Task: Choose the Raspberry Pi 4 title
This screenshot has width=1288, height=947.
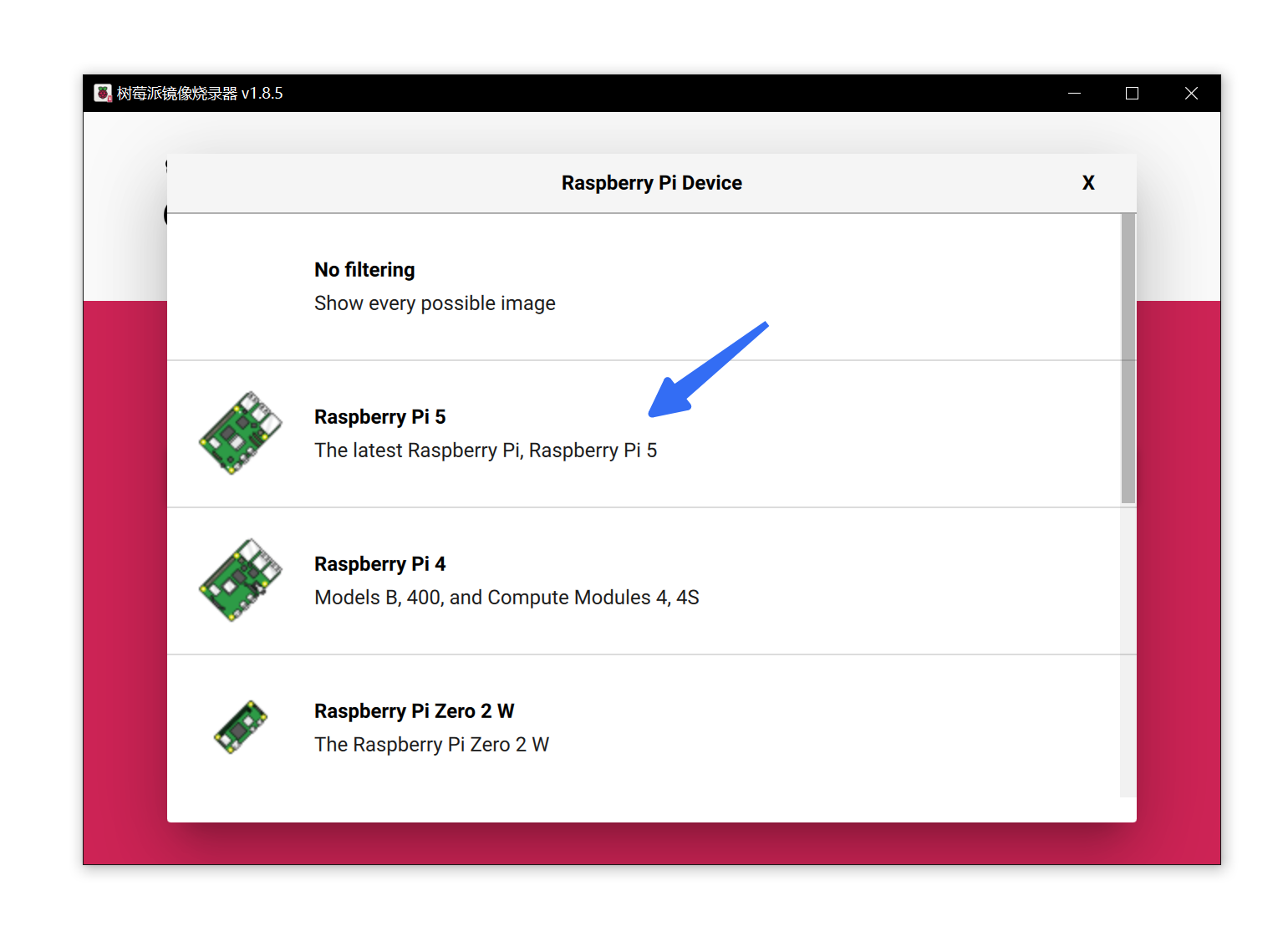Action: [x=380, y=564]
